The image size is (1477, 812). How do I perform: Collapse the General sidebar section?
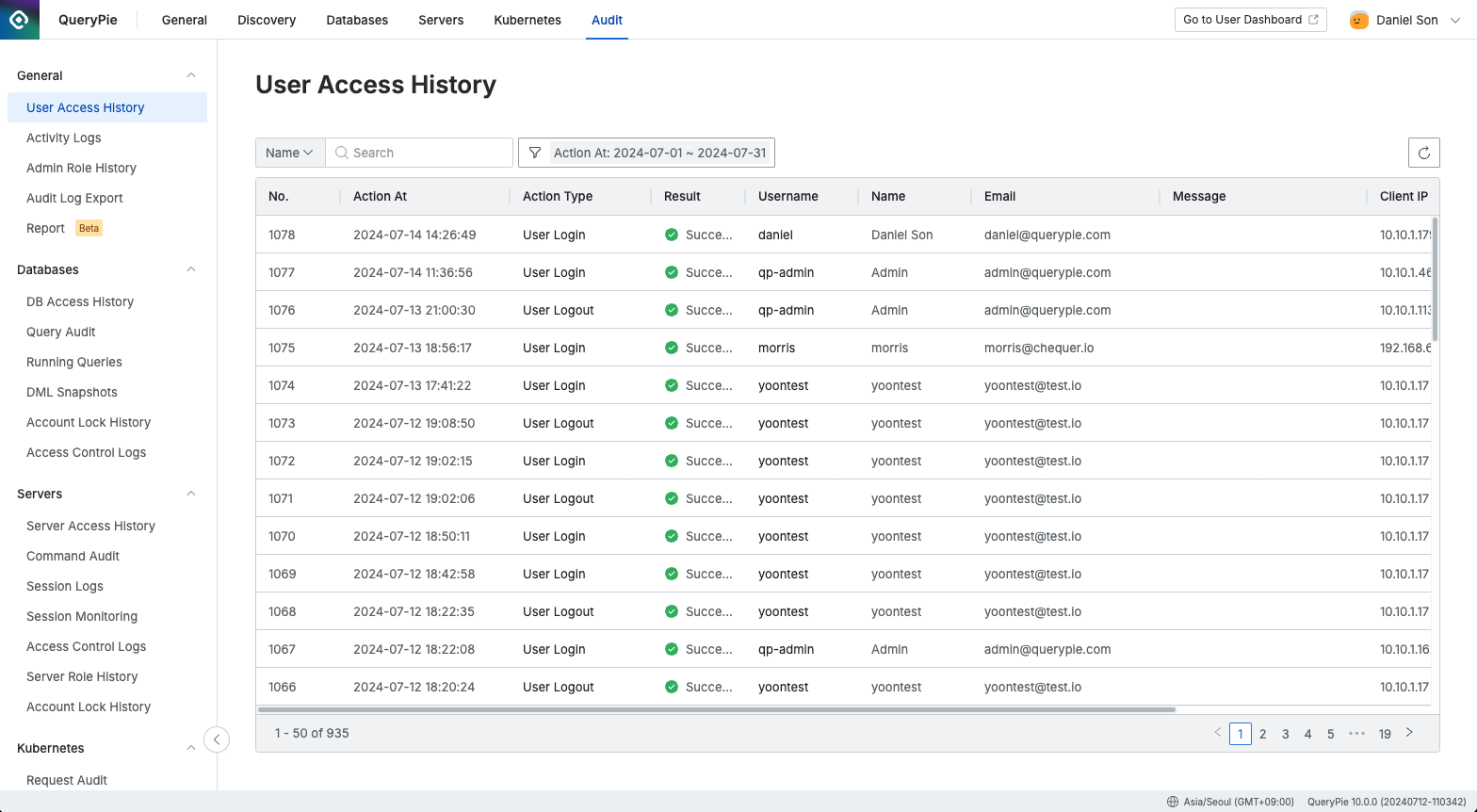point(191,75)
